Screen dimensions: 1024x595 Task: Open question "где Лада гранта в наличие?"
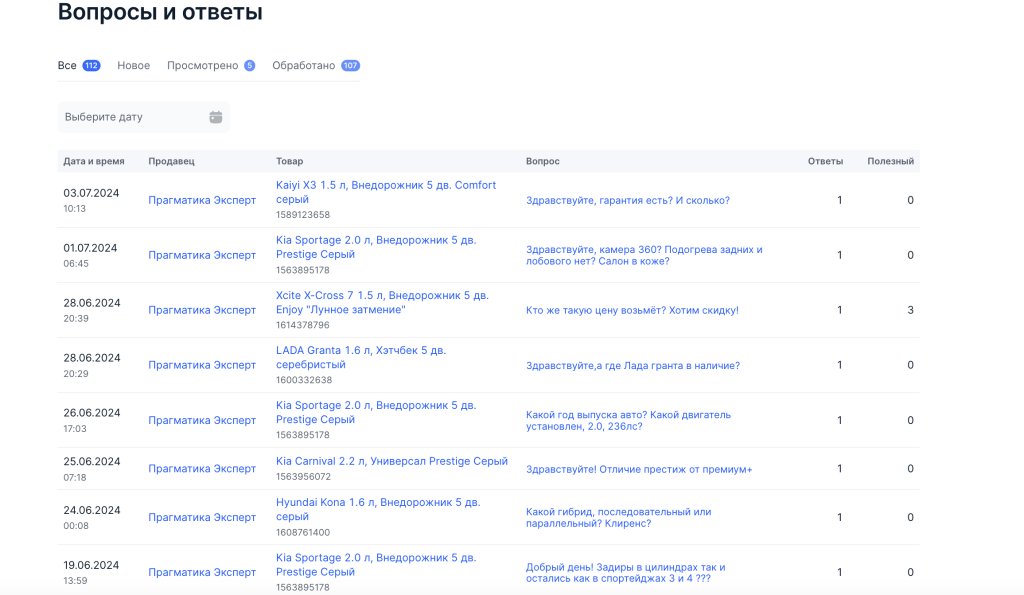pos(633,366)
